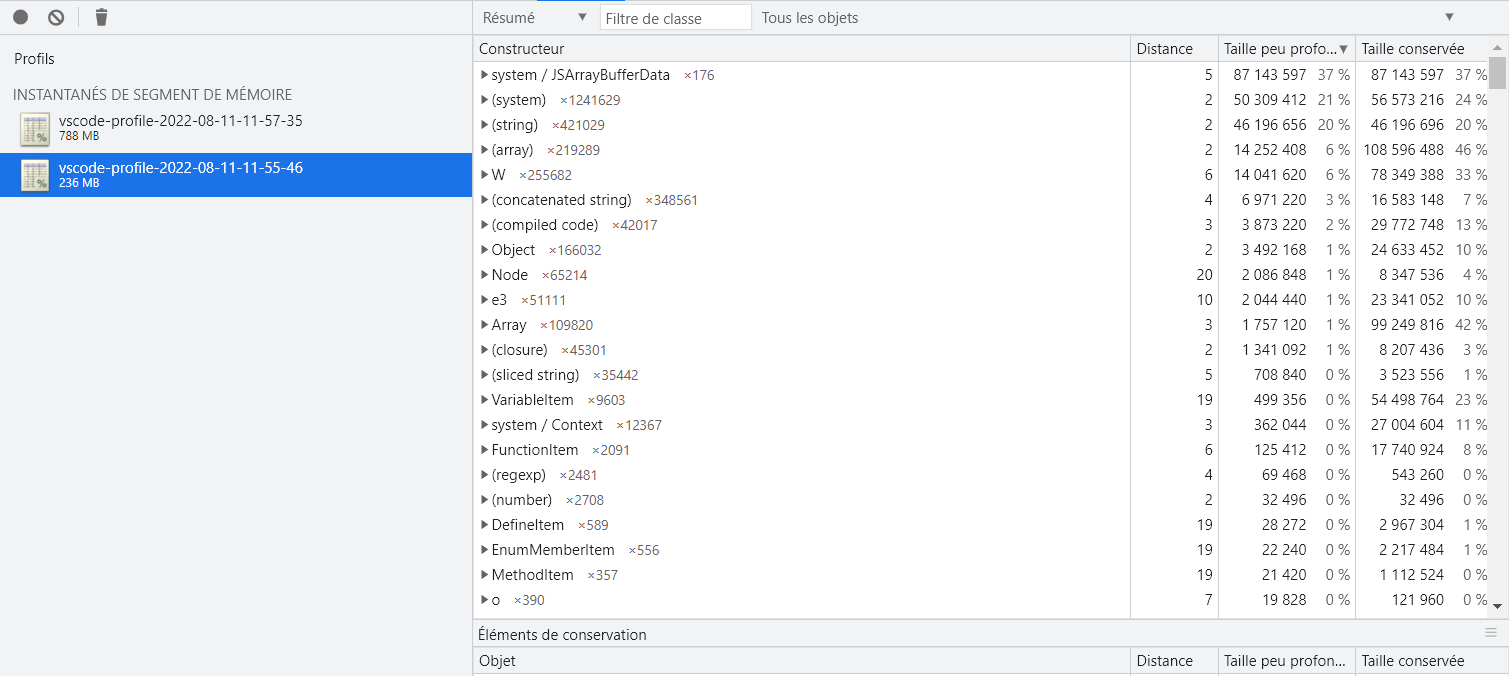Expand the Object constructor row
Screen dimensions: 1509x676
[484, 250]
